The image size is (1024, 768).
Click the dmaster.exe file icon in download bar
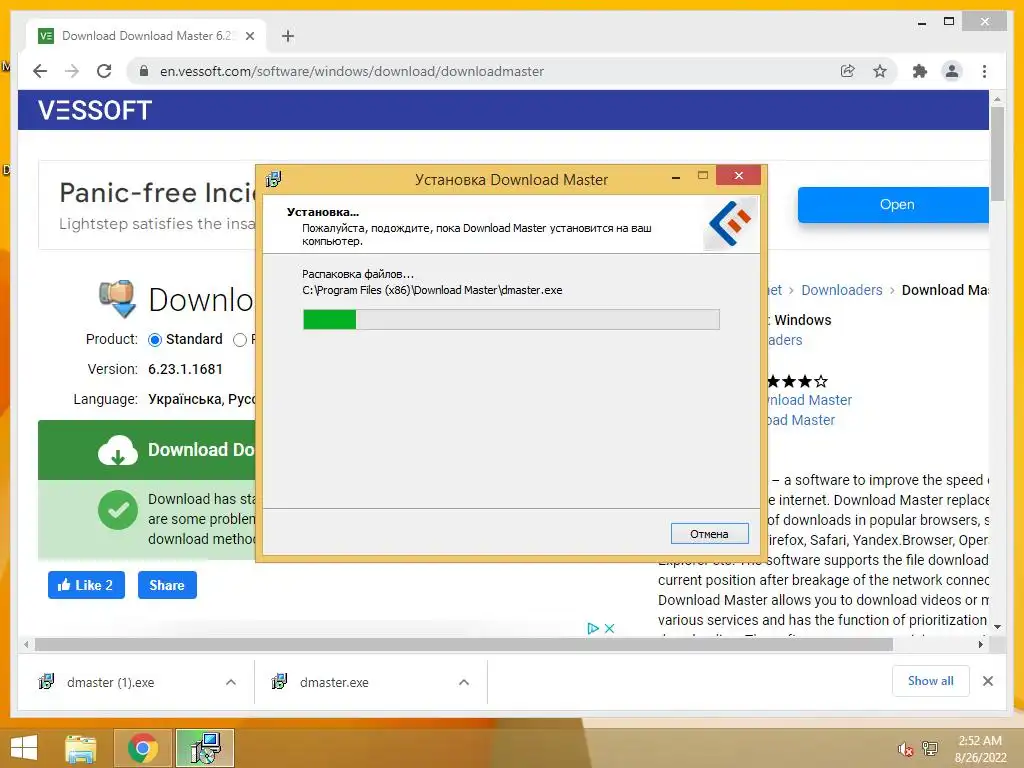[279, 682]
